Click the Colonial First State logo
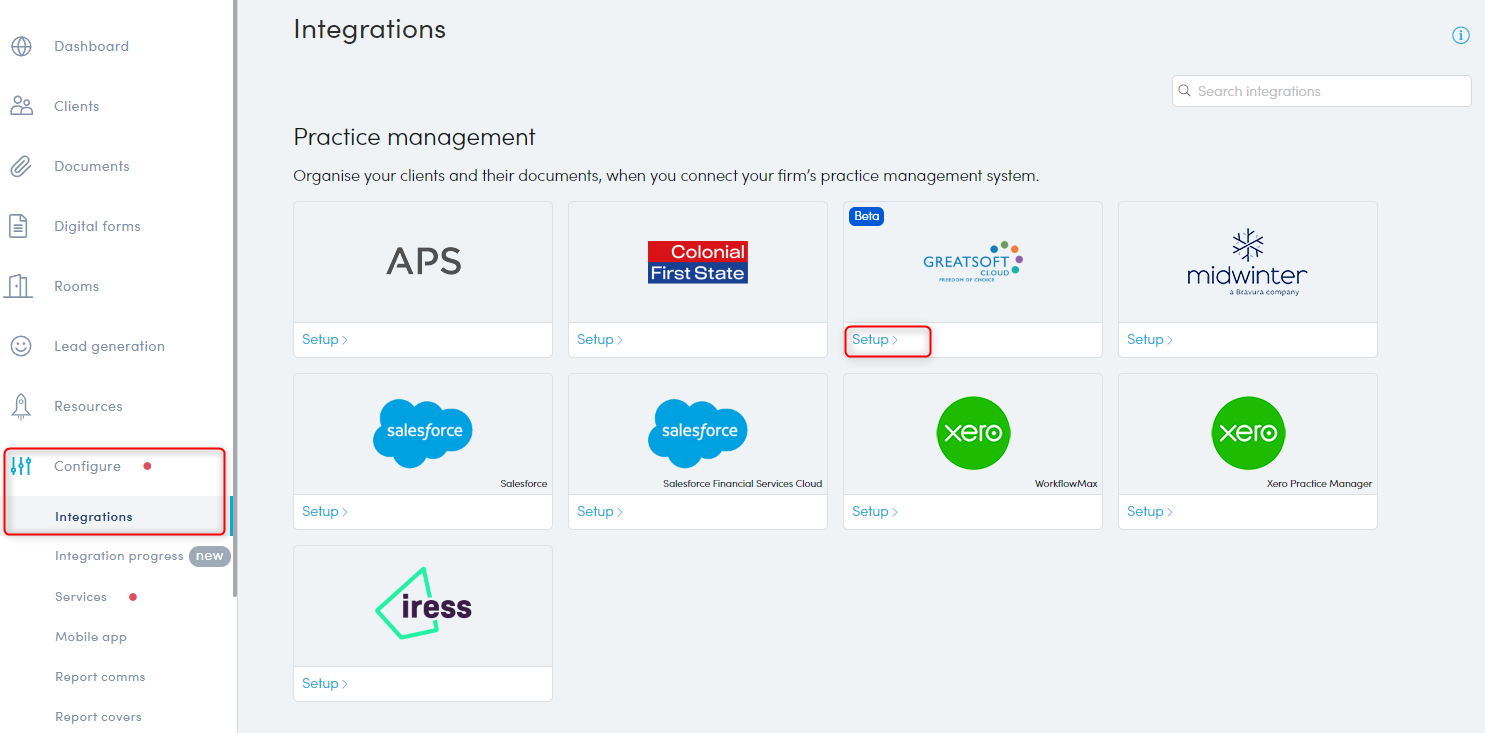 (x=698, y=262)
